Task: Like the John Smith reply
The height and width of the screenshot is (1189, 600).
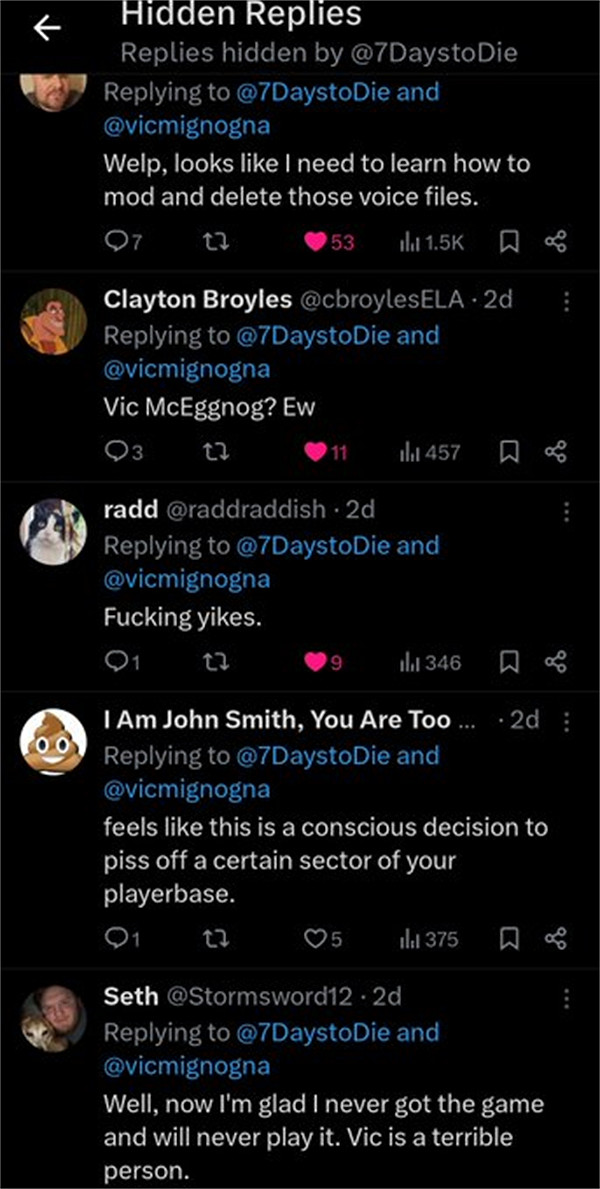Action: click(x=315, y=938)
